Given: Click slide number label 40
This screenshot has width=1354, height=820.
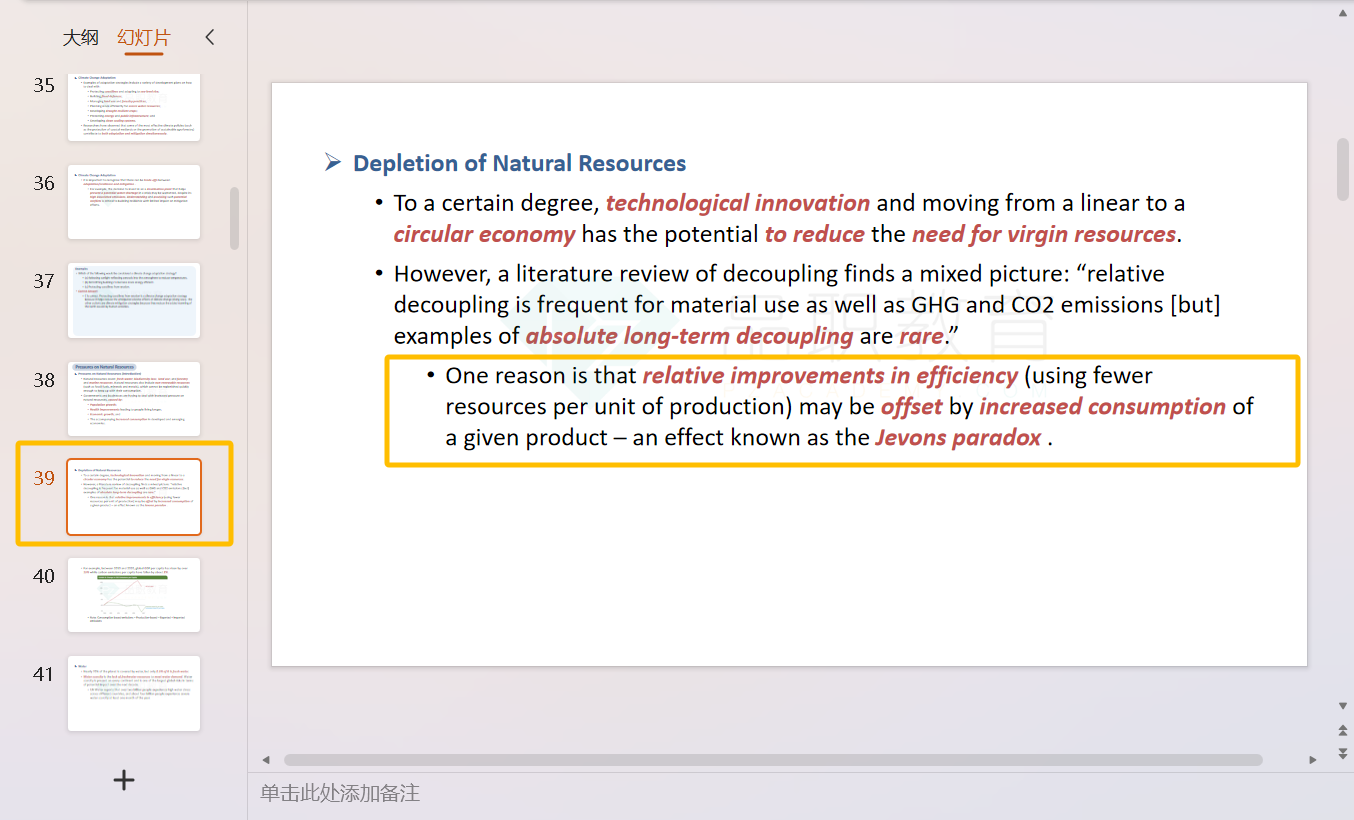Looking at the screenshot, I should 44,576.
